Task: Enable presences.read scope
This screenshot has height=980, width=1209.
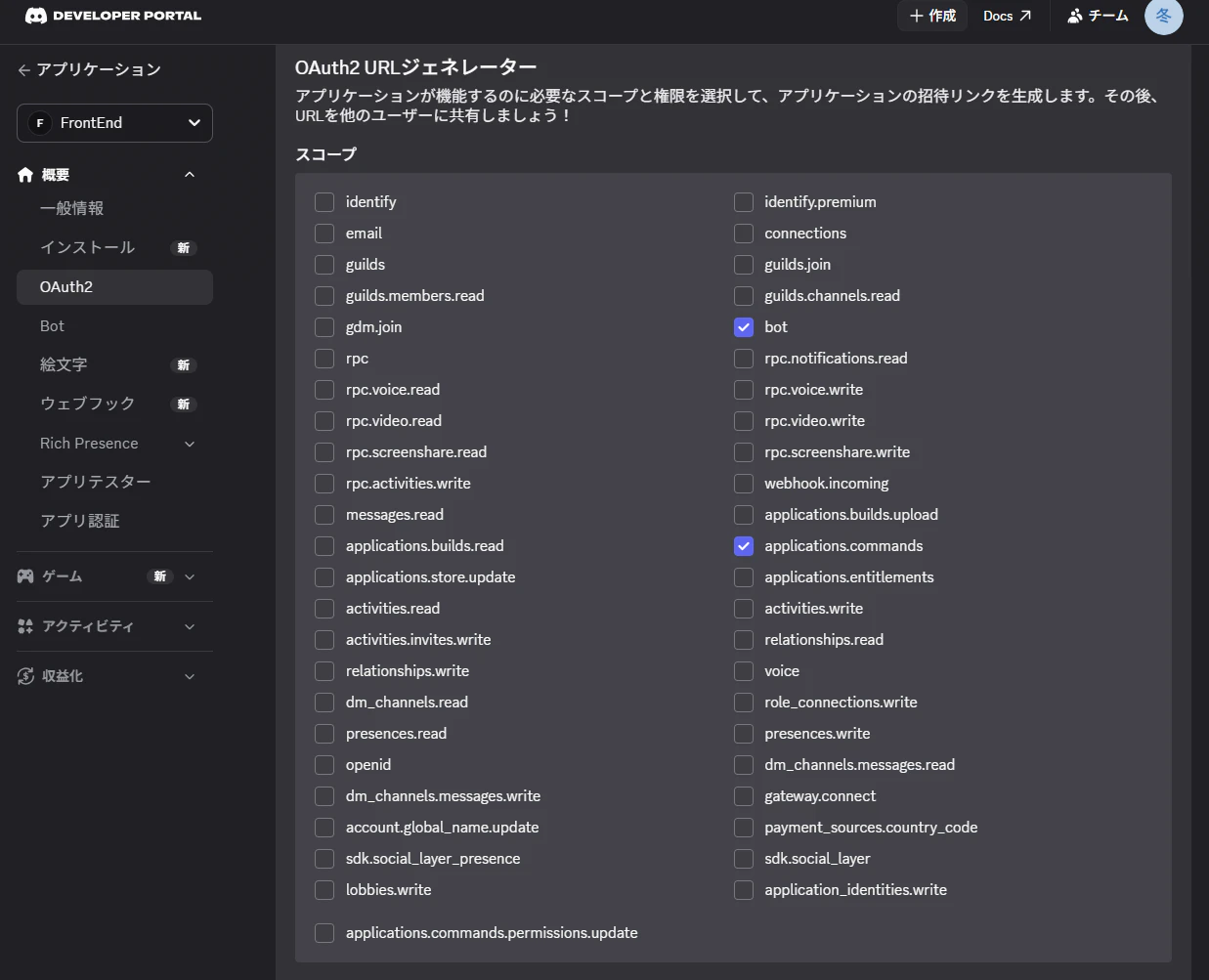Action: 324,734
